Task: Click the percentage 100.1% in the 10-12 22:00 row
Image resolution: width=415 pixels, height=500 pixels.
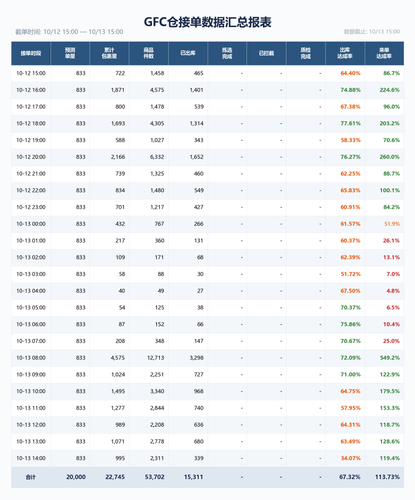Action: [x=390, y=191]
